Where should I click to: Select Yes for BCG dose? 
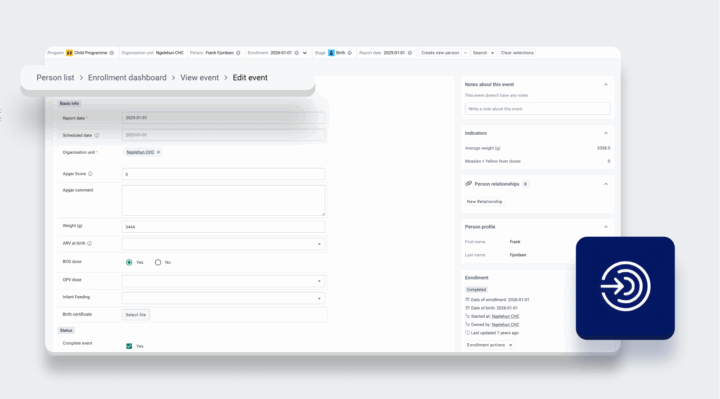click(129, 262)
